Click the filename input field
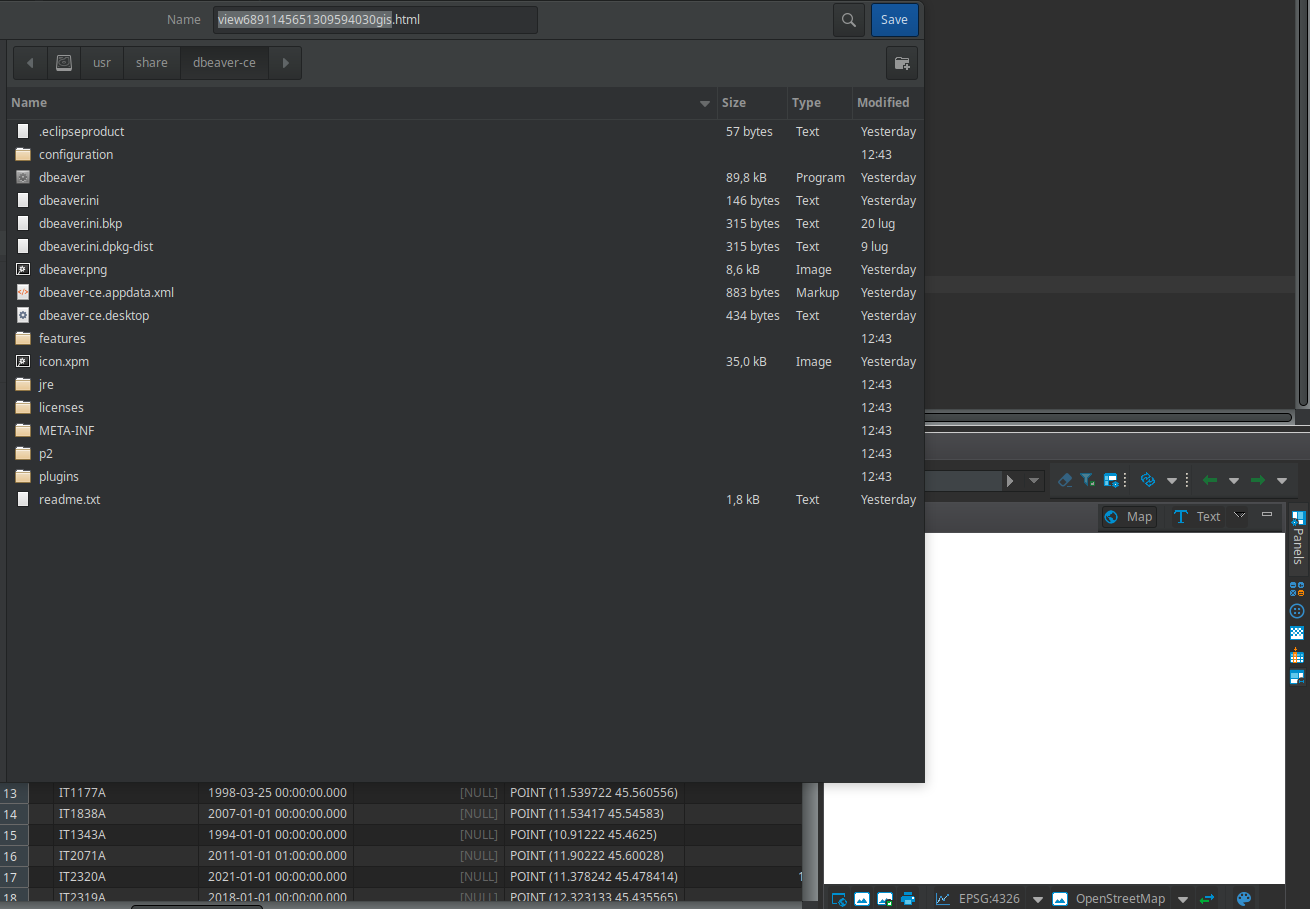This screenshot has width=1310, height=909. [375, 19]
